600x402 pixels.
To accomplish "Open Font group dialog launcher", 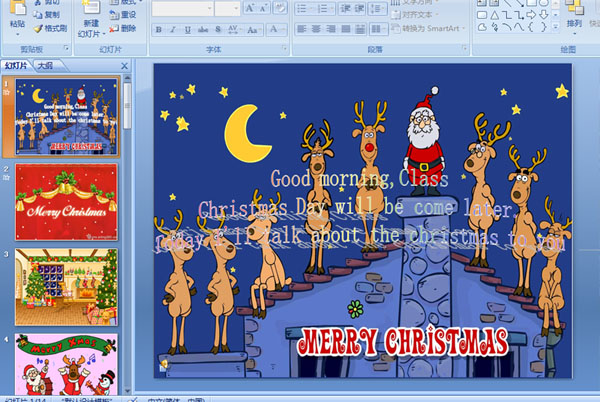I will pyautogui.click(x=284, y=48).
